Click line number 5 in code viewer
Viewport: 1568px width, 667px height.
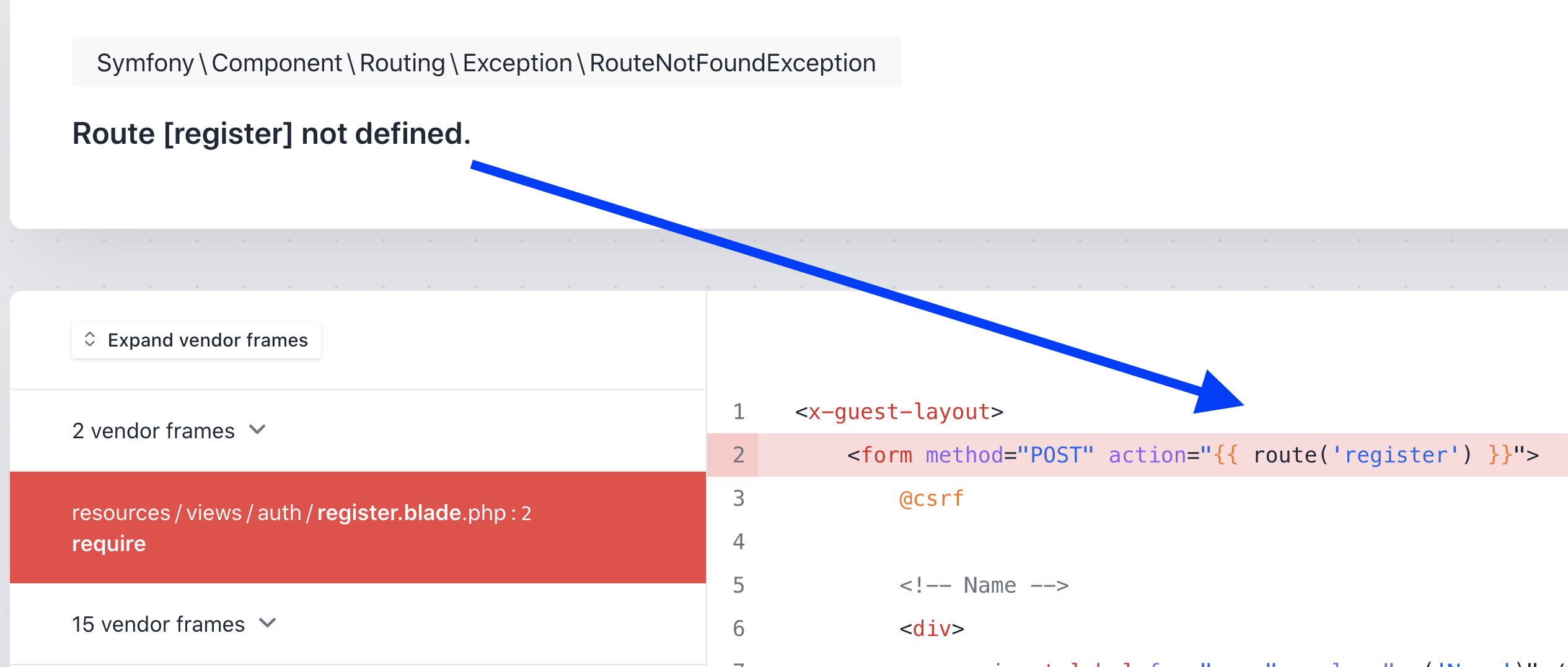click(739, 585)
